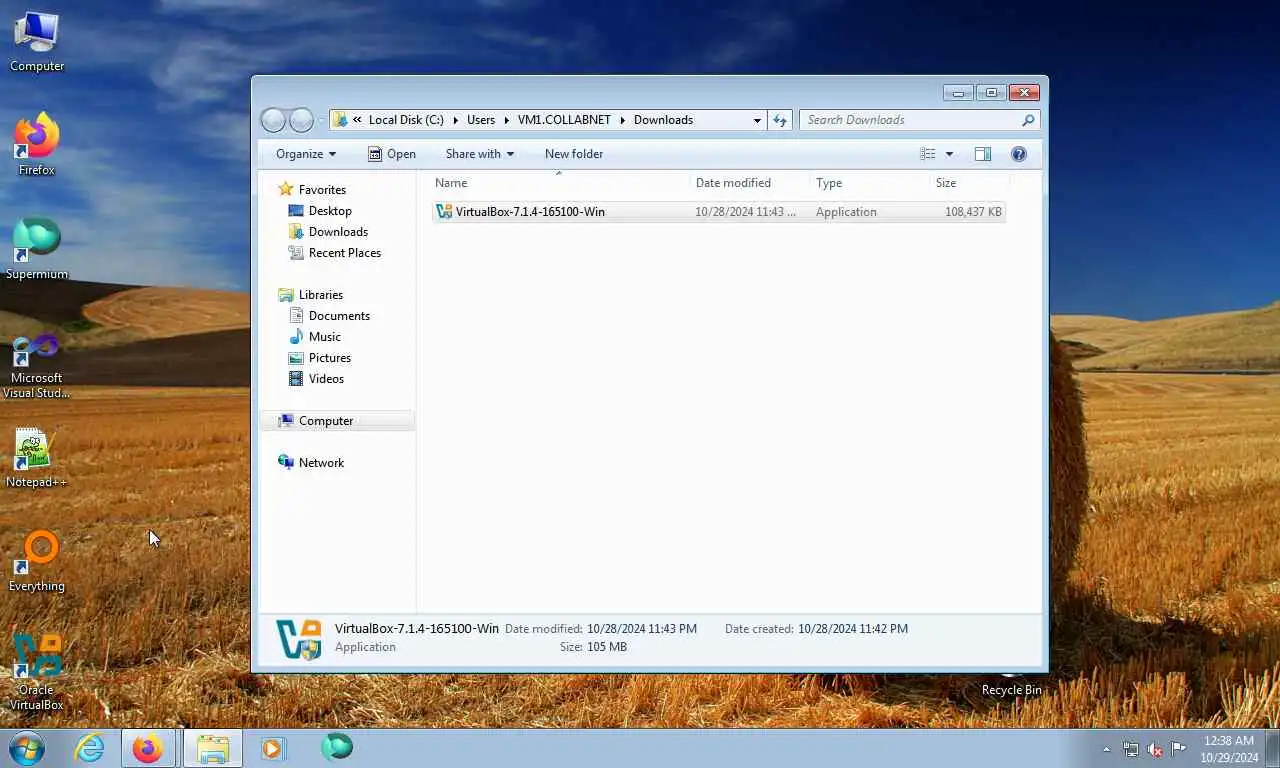
Task: Switch to Firefox in the taskbar
Action: (148, 748)
